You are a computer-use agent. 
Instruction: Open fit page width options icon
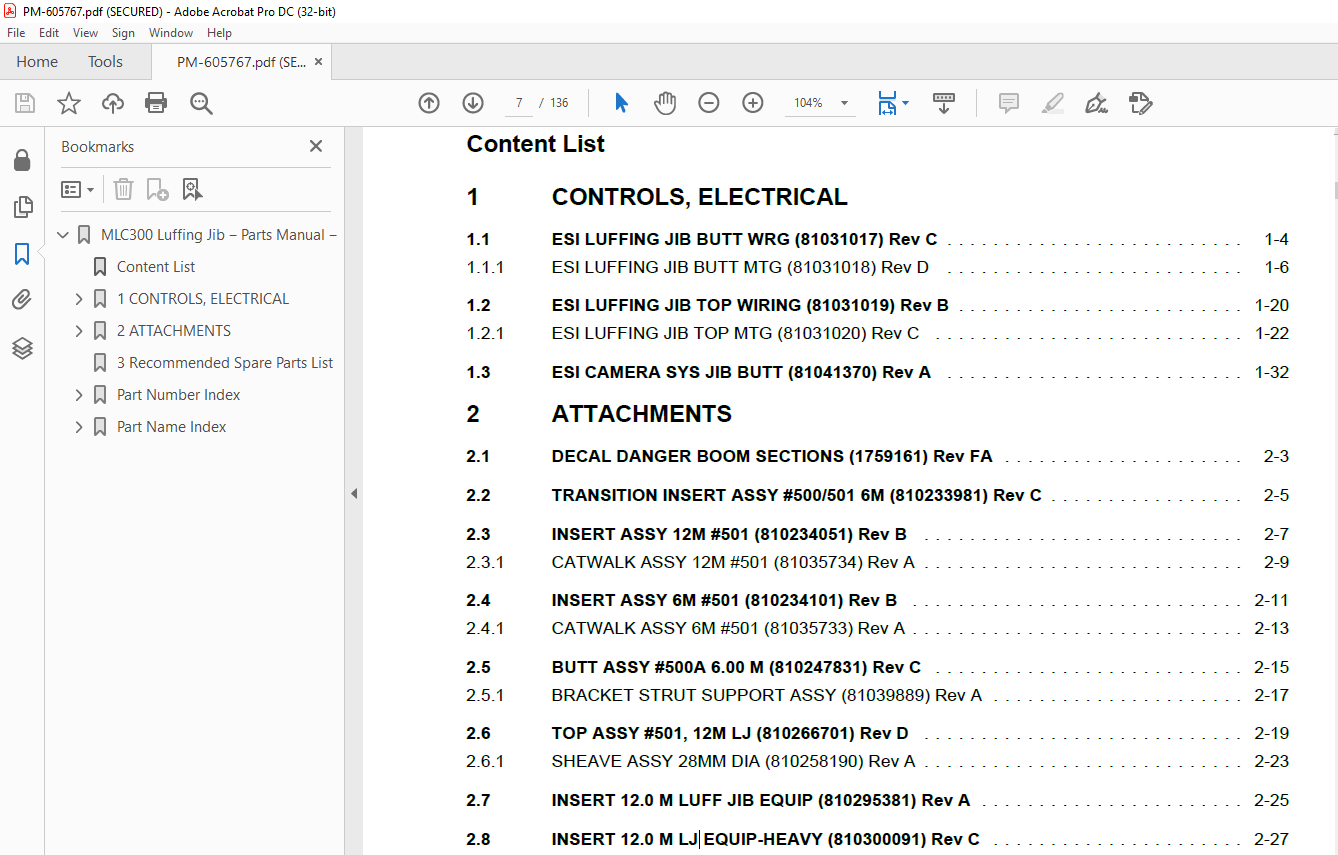[x=892, y=103]
